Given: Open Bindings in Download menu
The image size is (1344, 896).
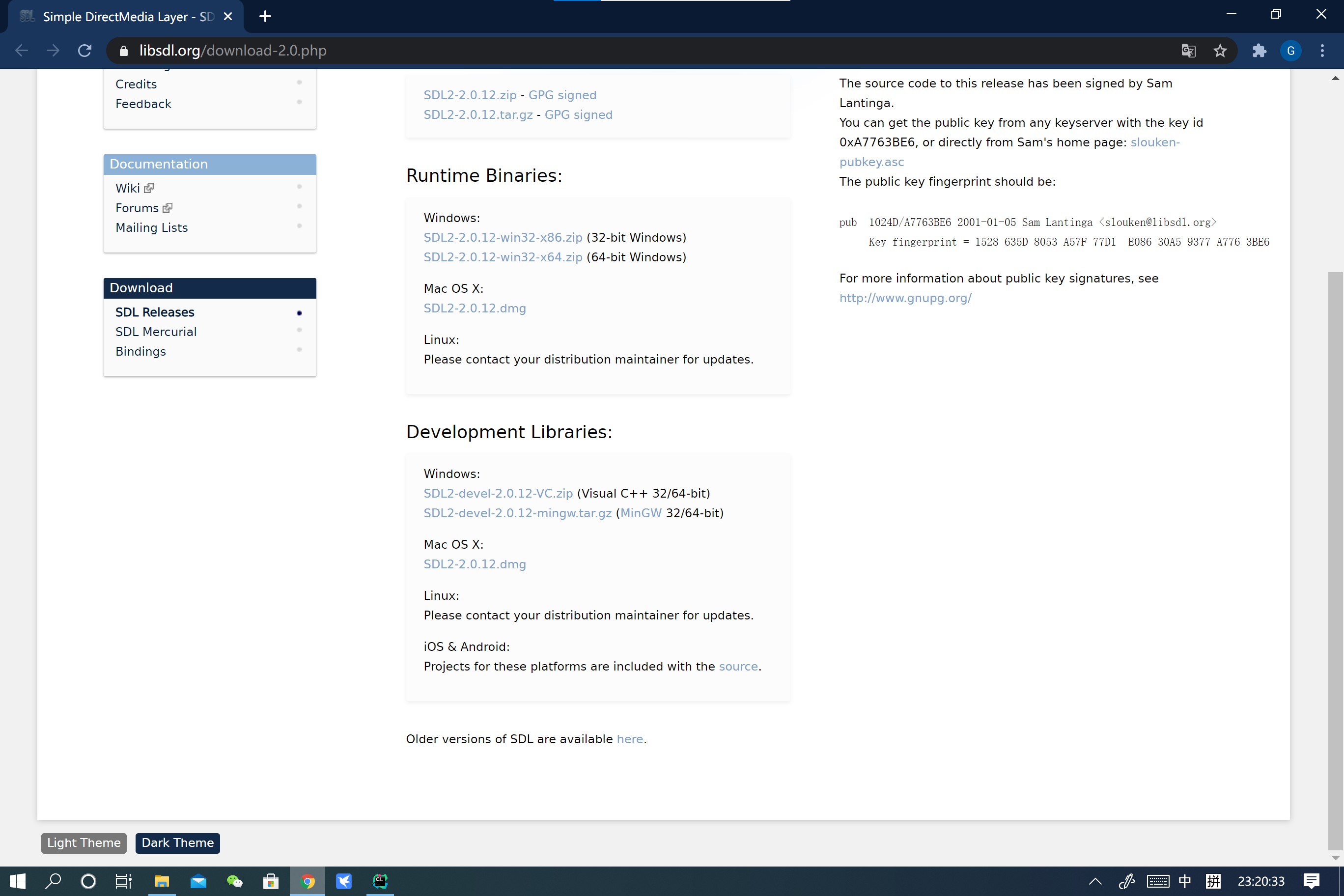Looking at the screenshot, I should [140, 351].
